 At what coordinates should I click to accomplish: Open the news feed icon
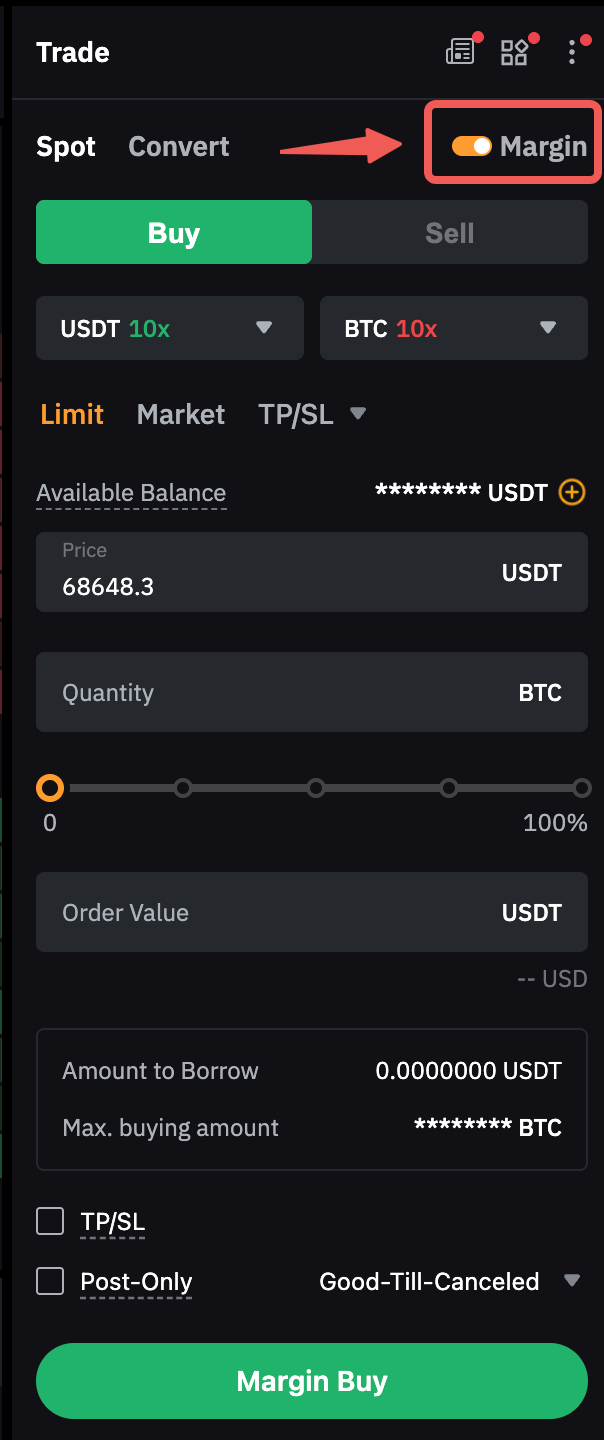pos(460,52)
